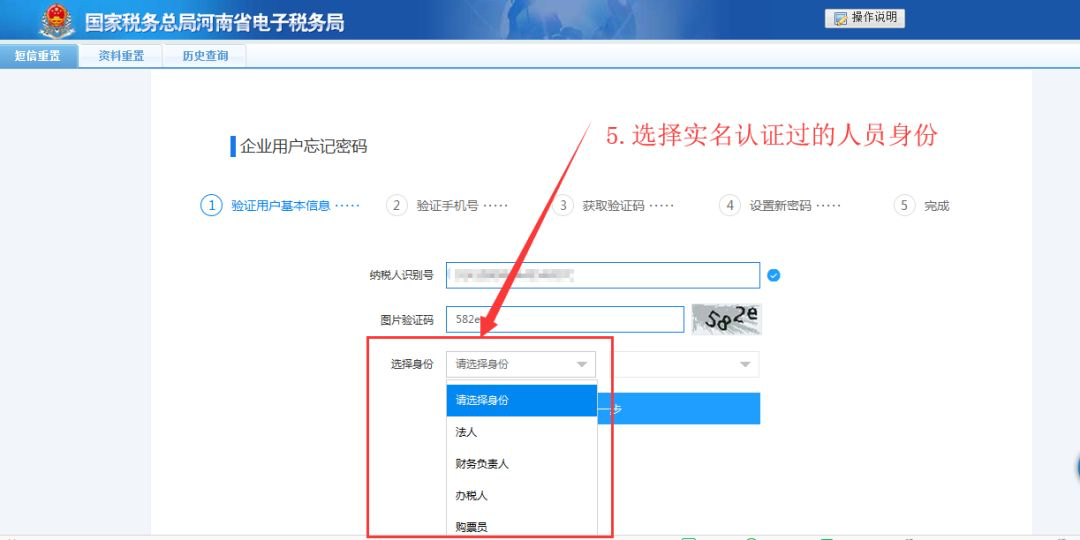This screenshot has height=540, width=1080.
Task: Open the 历史查询 tab
Action: 205,56
